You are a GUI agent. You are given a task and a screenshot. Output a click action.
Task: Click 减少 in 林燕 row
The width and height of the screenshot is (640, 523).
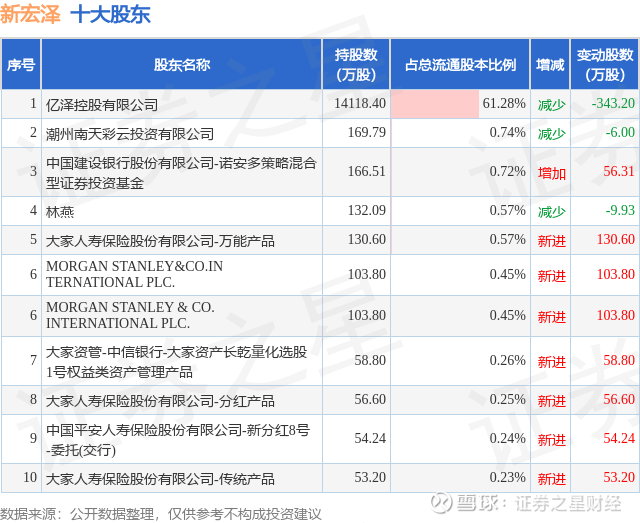(x=551, y=212)
